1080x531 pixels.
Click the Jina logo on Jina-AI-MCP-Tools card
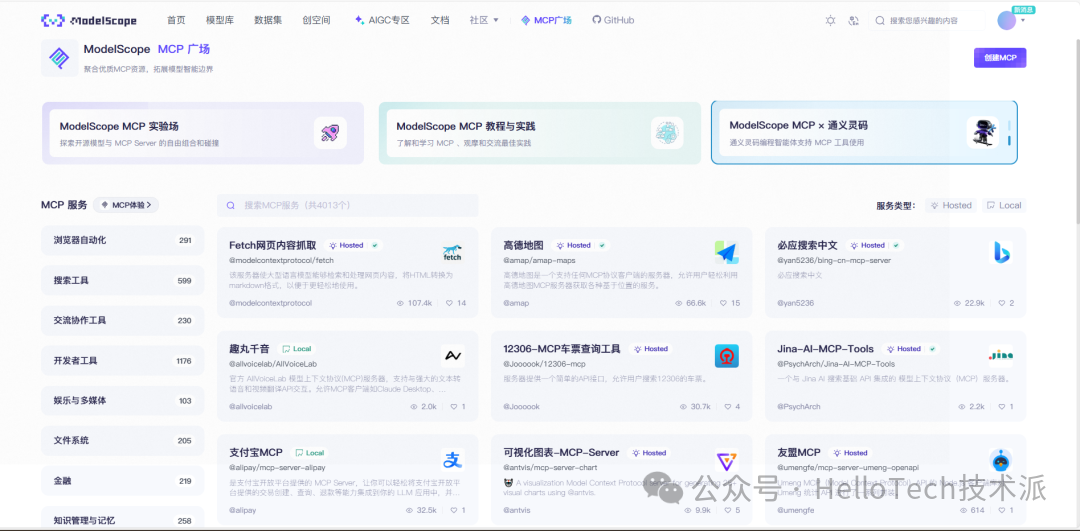[x=1000, y=355]
